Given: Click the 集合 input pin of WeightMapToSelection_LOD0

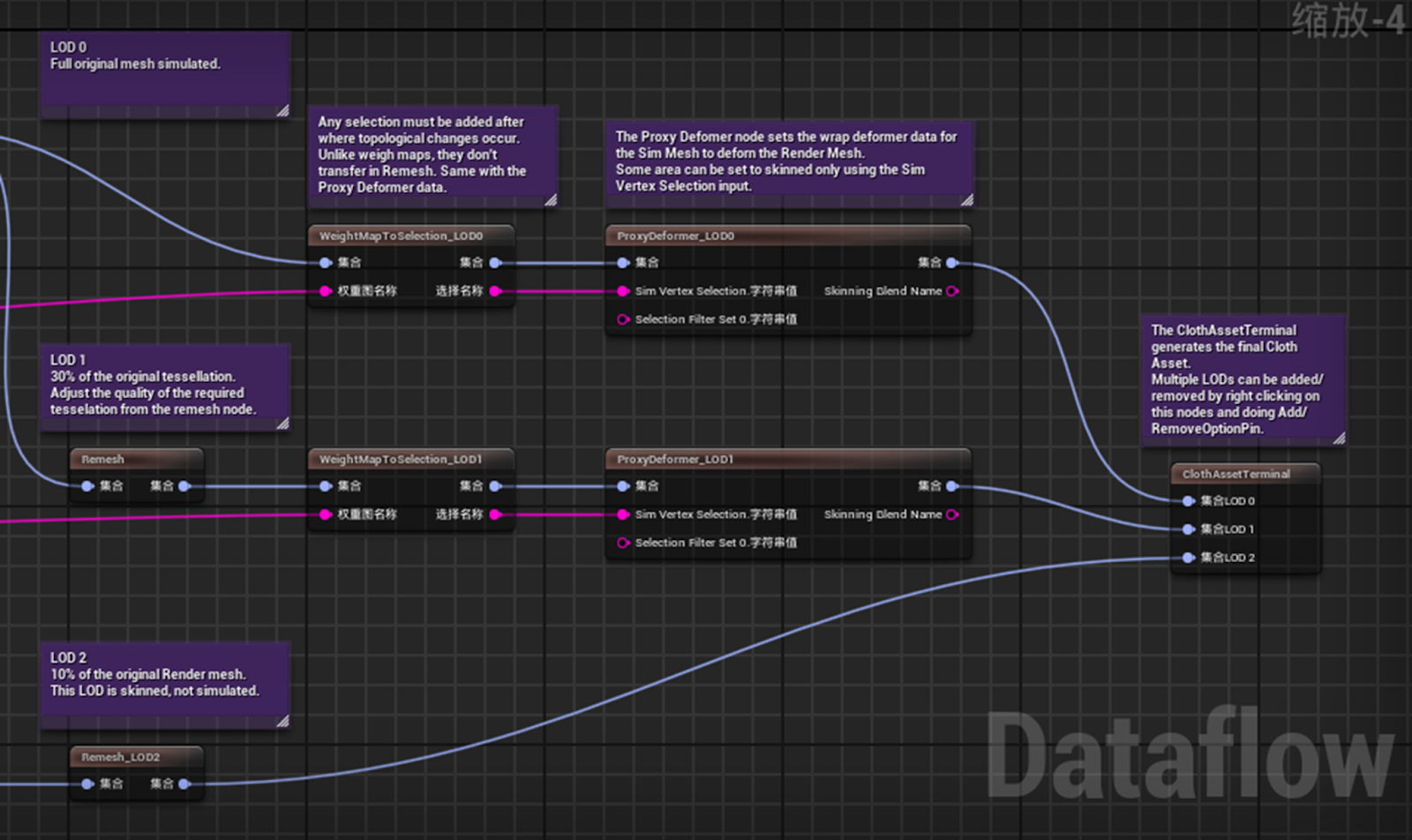Looking at the screenshot, I should click(x=326, y=262).
